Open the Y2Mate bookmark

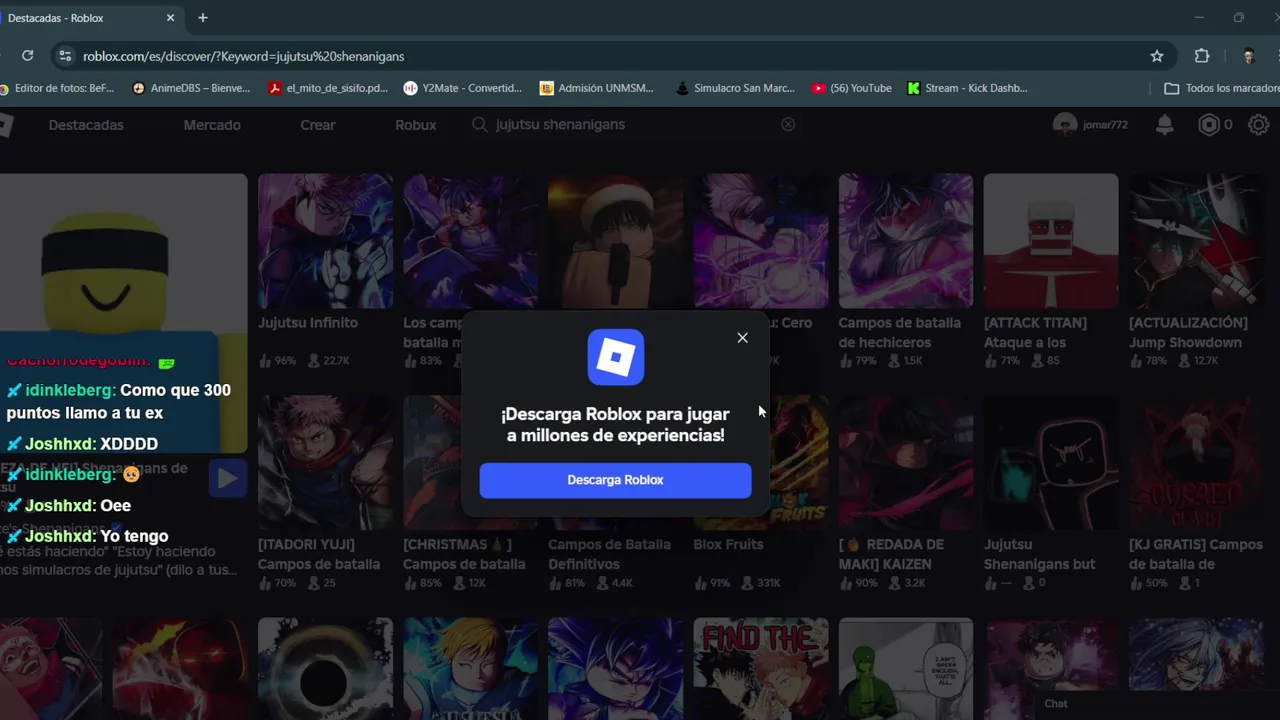click(463, 88)
